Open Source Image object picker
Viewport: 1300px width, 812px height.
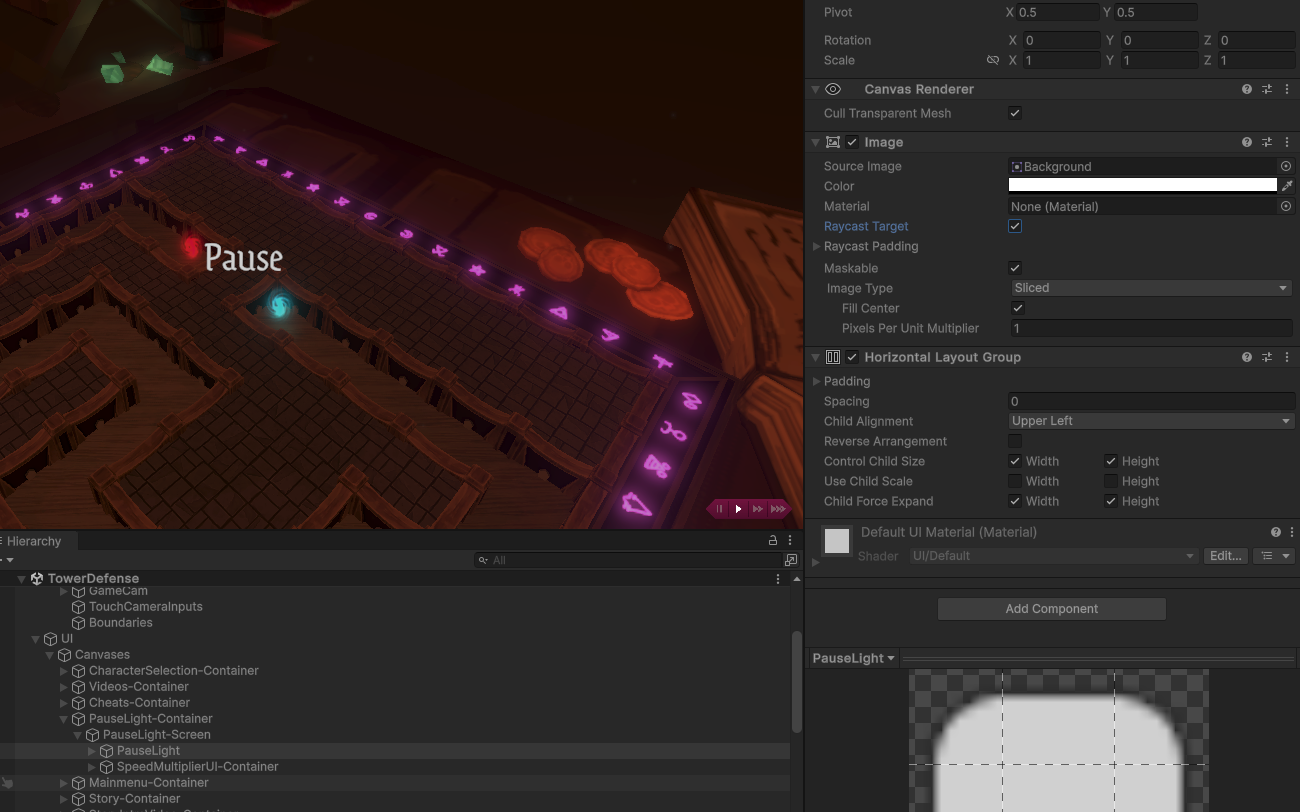[x=1286, y=166]
